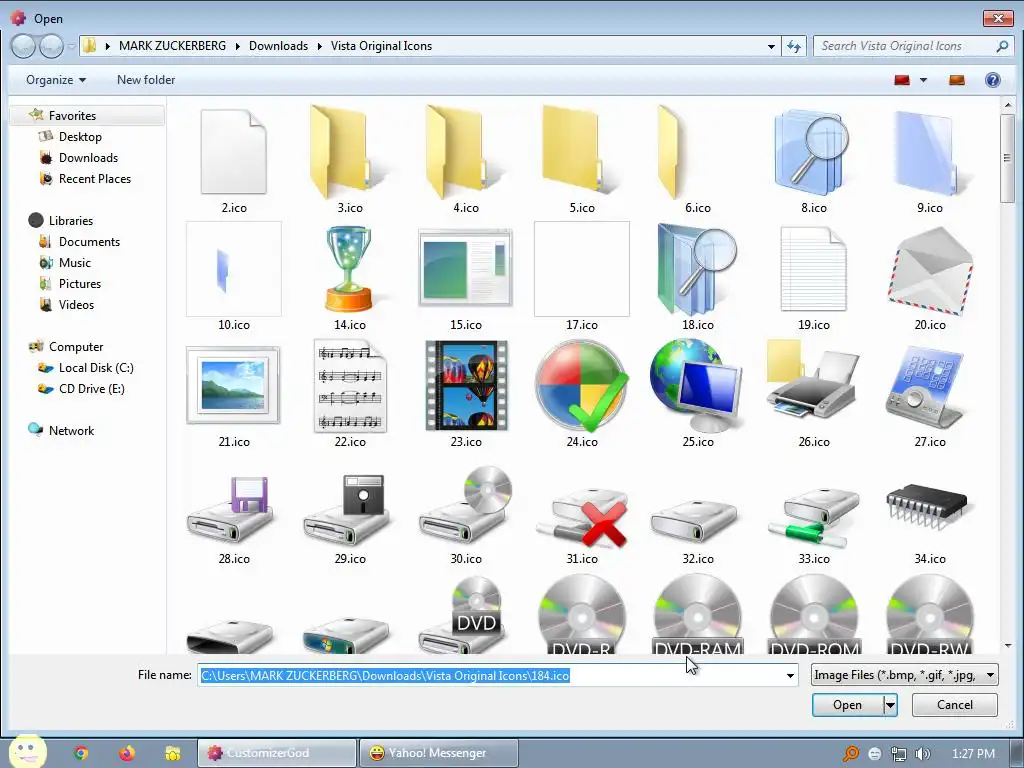This screenshot has width=1024, height=768.
Task: Open the File name history dropdown
Action: click(790, 675)
